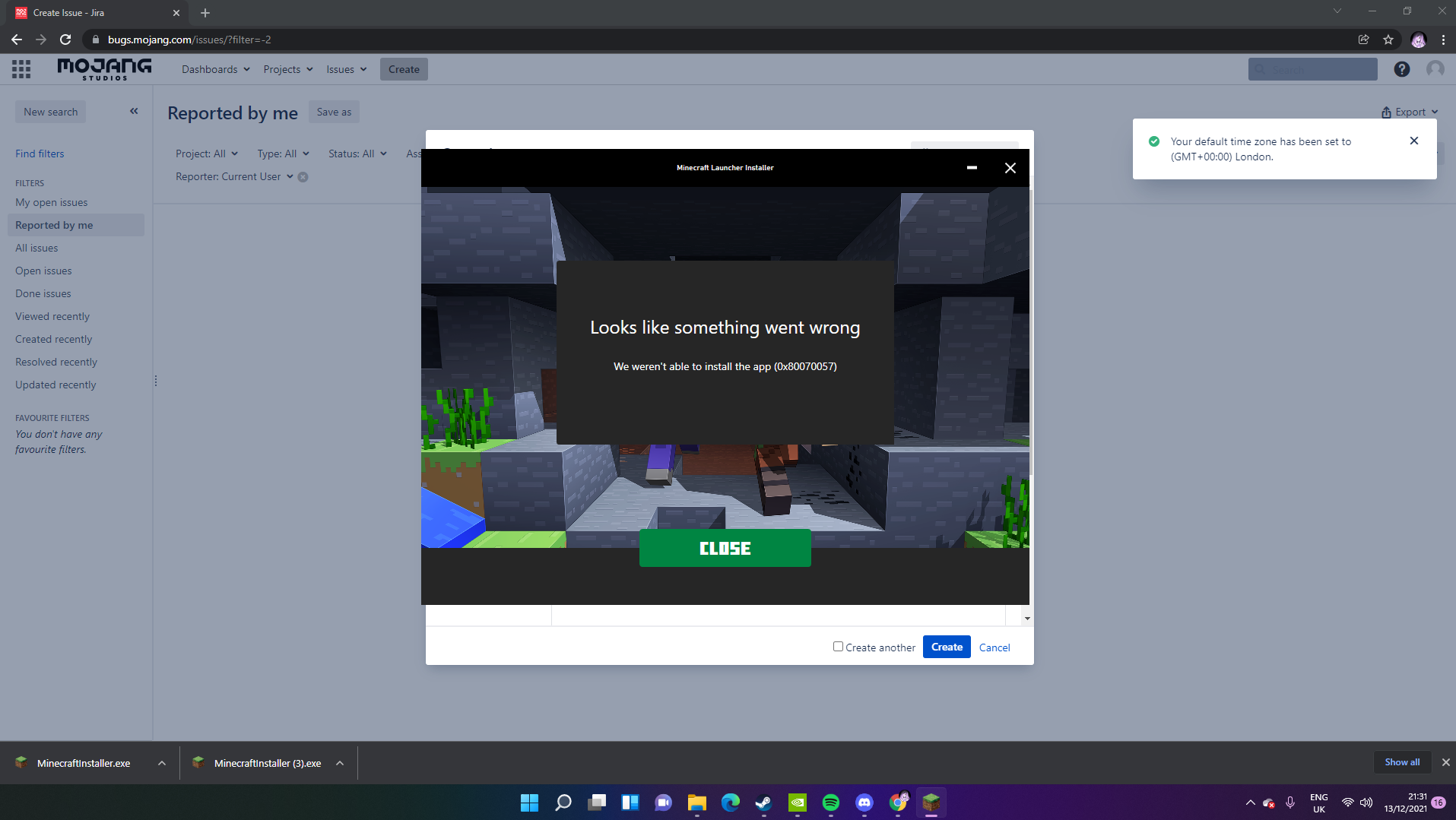Select the Resolved recently filter
The height and width of the screenshot is (820, 1456).
pyautogui.click(x=56, y=362)
